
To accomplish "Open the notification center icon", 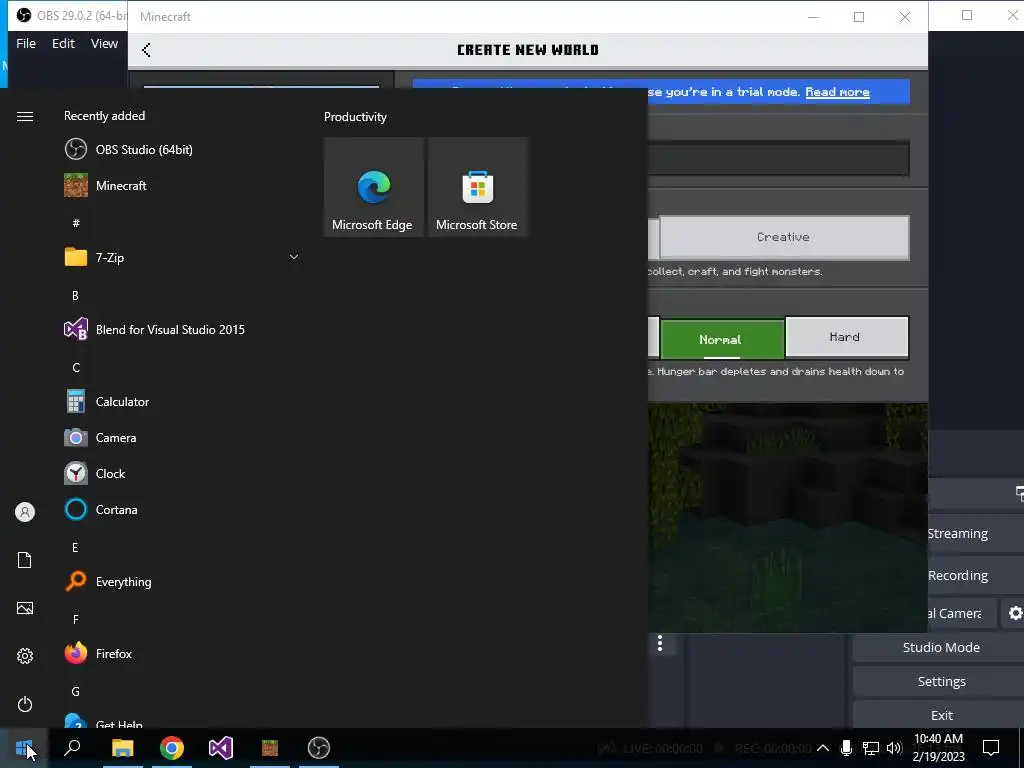I will (x=991, y=748).
